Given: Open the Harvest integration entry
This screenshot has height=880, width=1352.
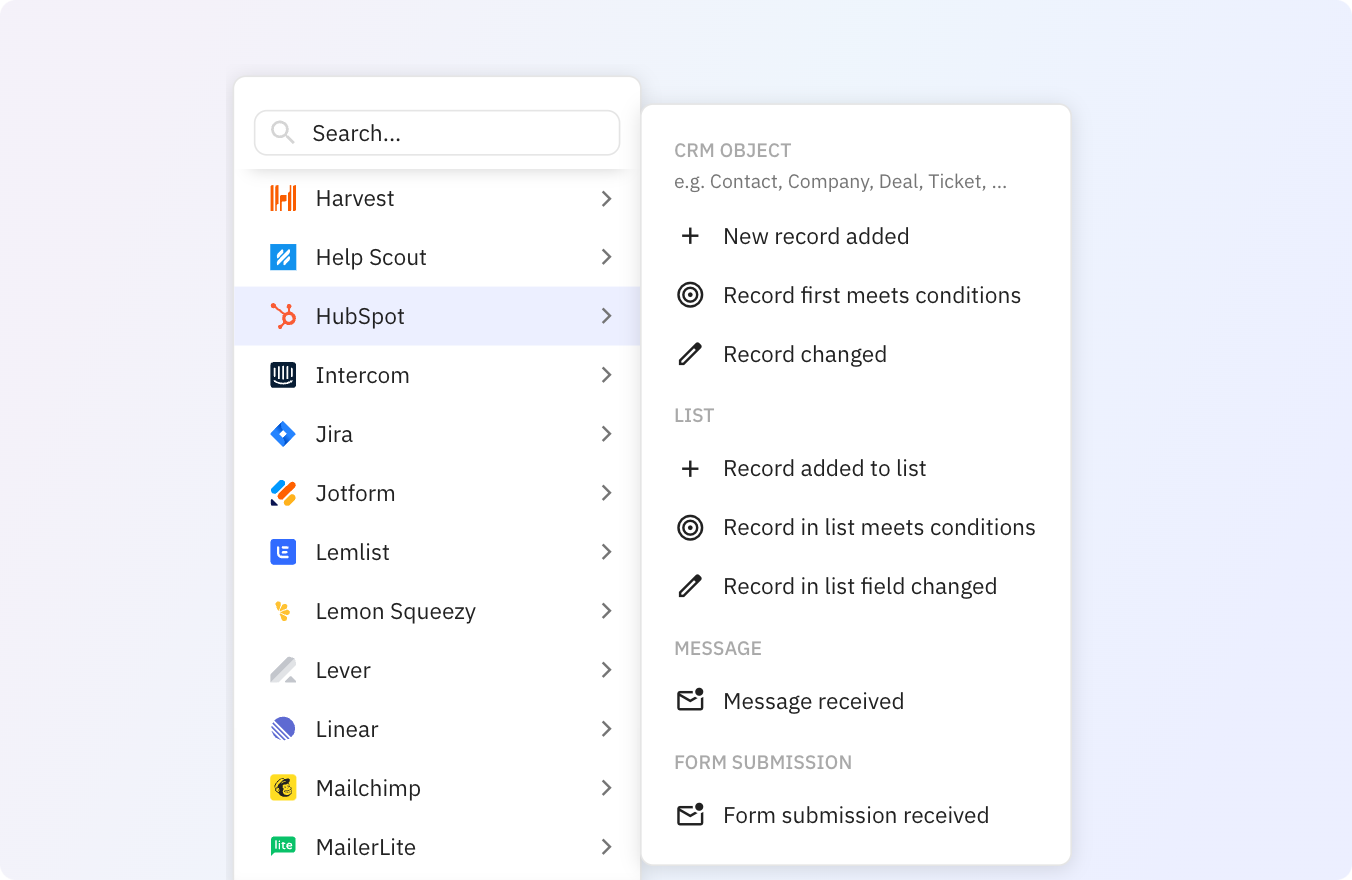Looking at the screenshot, I should click(437, 198).
